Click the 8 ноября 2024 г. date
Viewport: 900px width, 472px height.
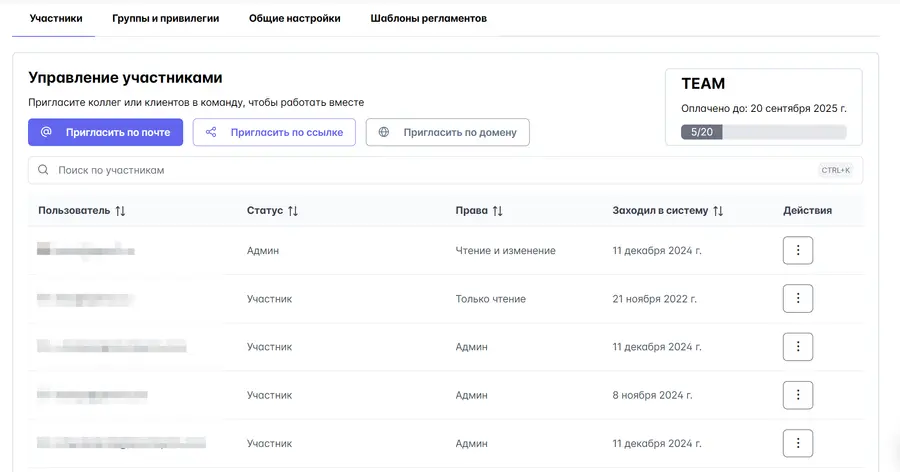(x=652, y=395)
